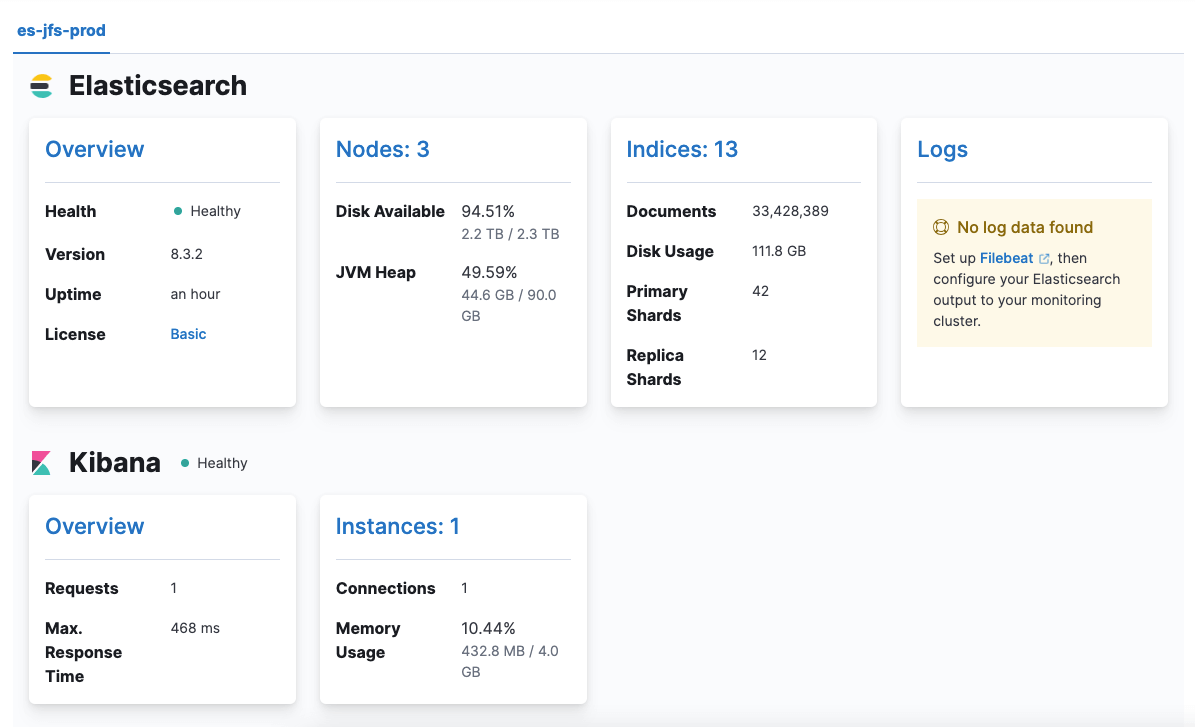Viewport: 1195px width, 727px height.
Task: Click the 432.8 MB / 4.0 GB memory text
Action: pyautogui.click(x=510, y=661)
